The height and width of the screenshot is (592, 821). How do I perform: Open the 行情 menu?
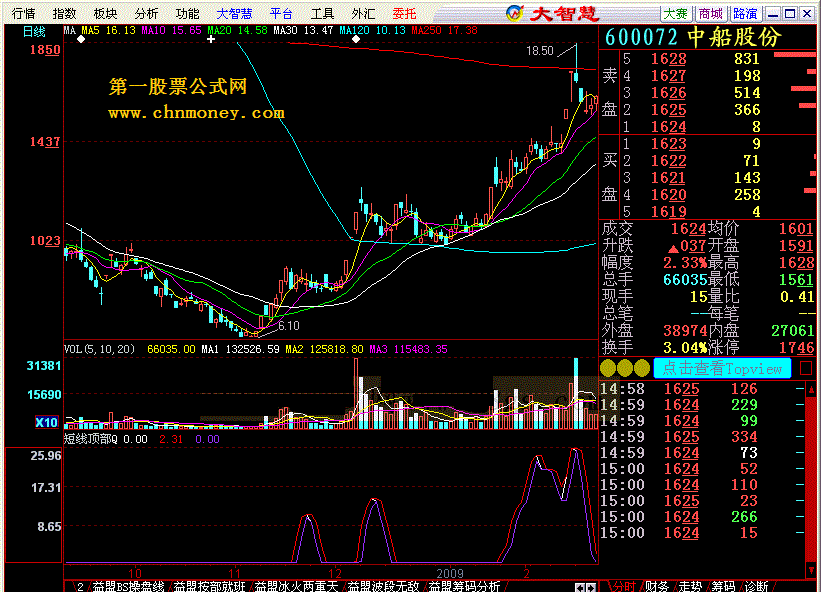click(23, 14)
